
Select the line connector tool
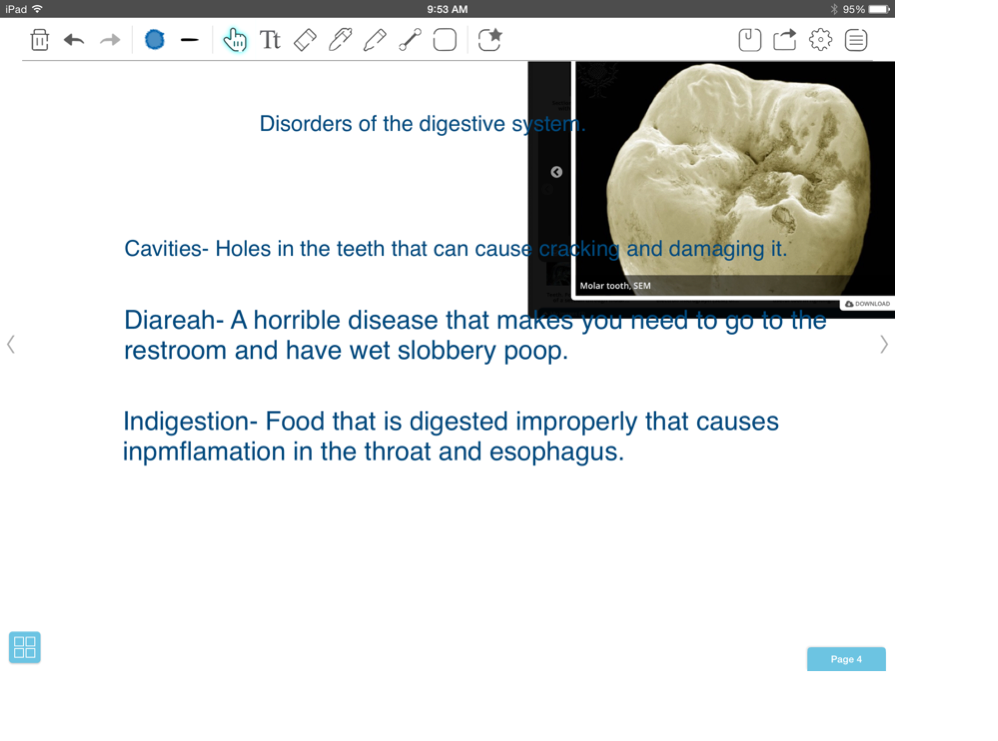tap(410, 40)
